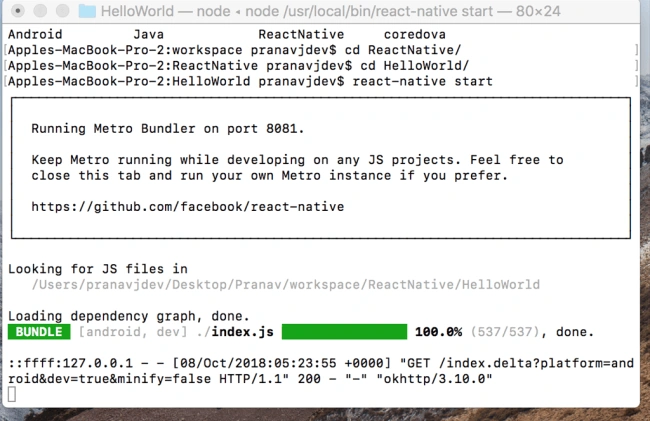
Task: Click the 'ReactNative' directory listing entry
Action: (x=301, y=34)
